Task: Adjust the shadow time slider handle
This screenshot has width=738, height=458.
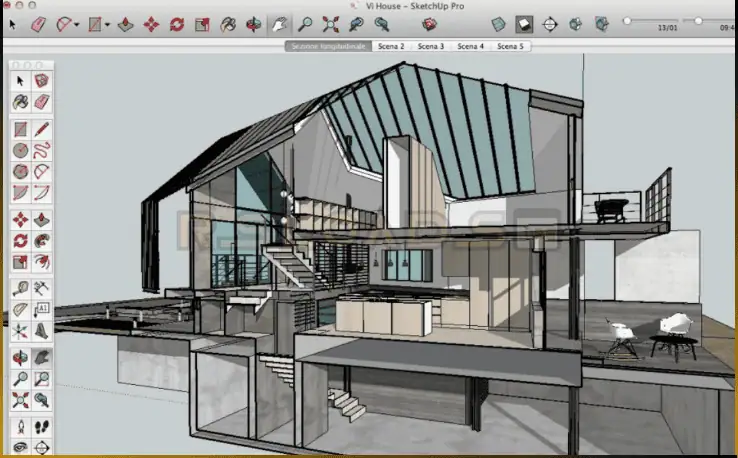Action: coord(698,21)
